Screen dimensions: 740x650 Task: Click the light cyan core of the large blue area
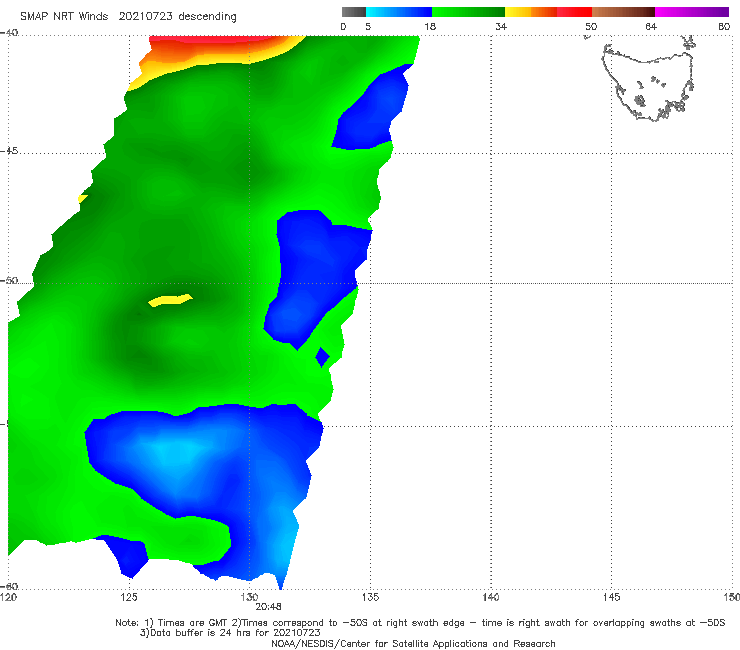point(175,451)
